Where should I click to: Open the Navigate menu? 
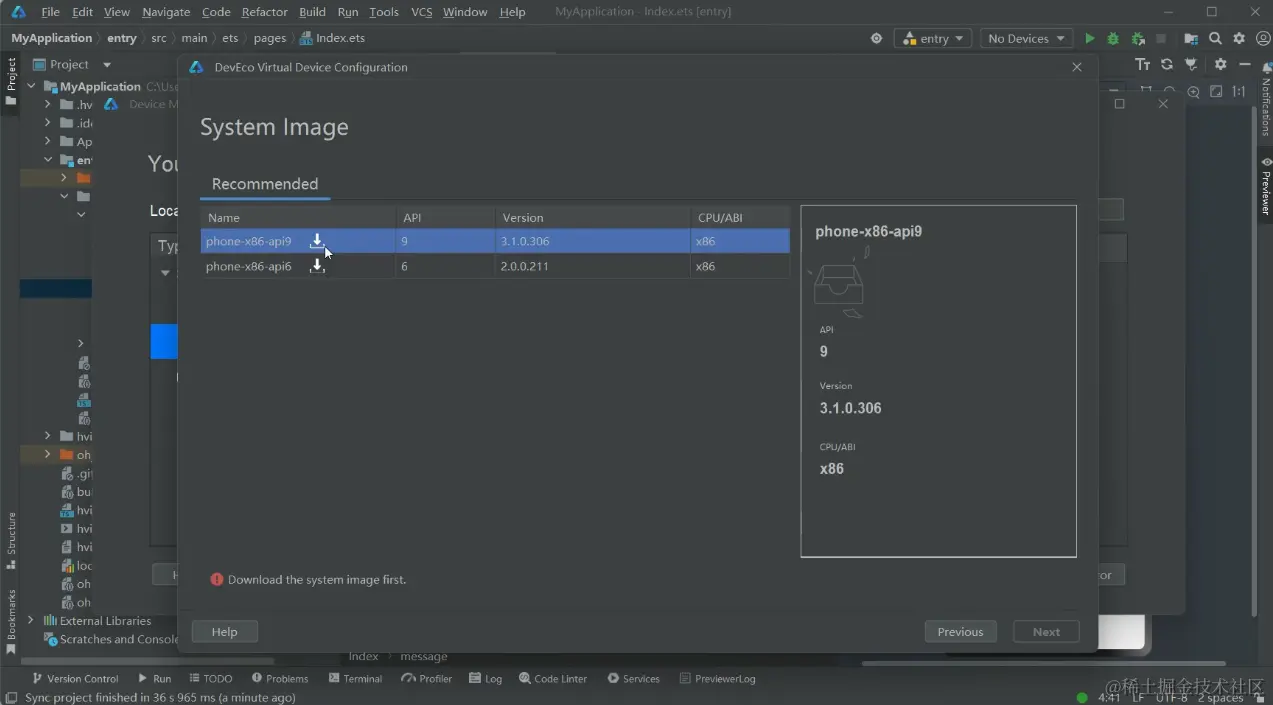[166, 12]
